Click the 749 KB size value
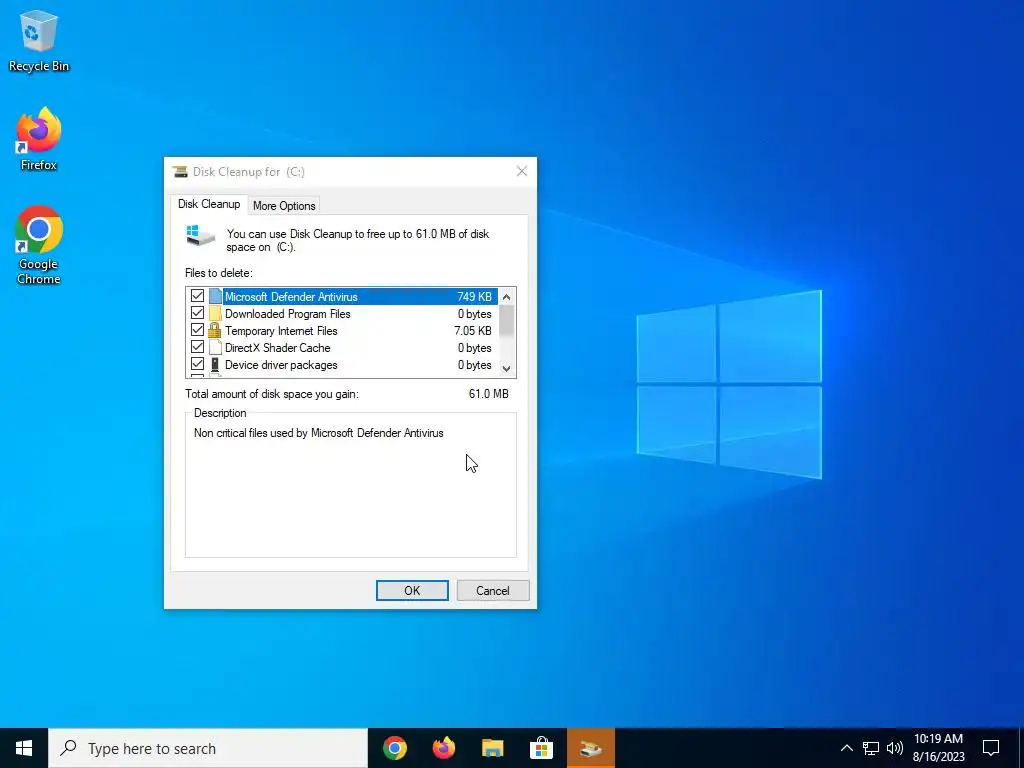The width and height of the screenshot is (1024, 768). tap(474, 296)
